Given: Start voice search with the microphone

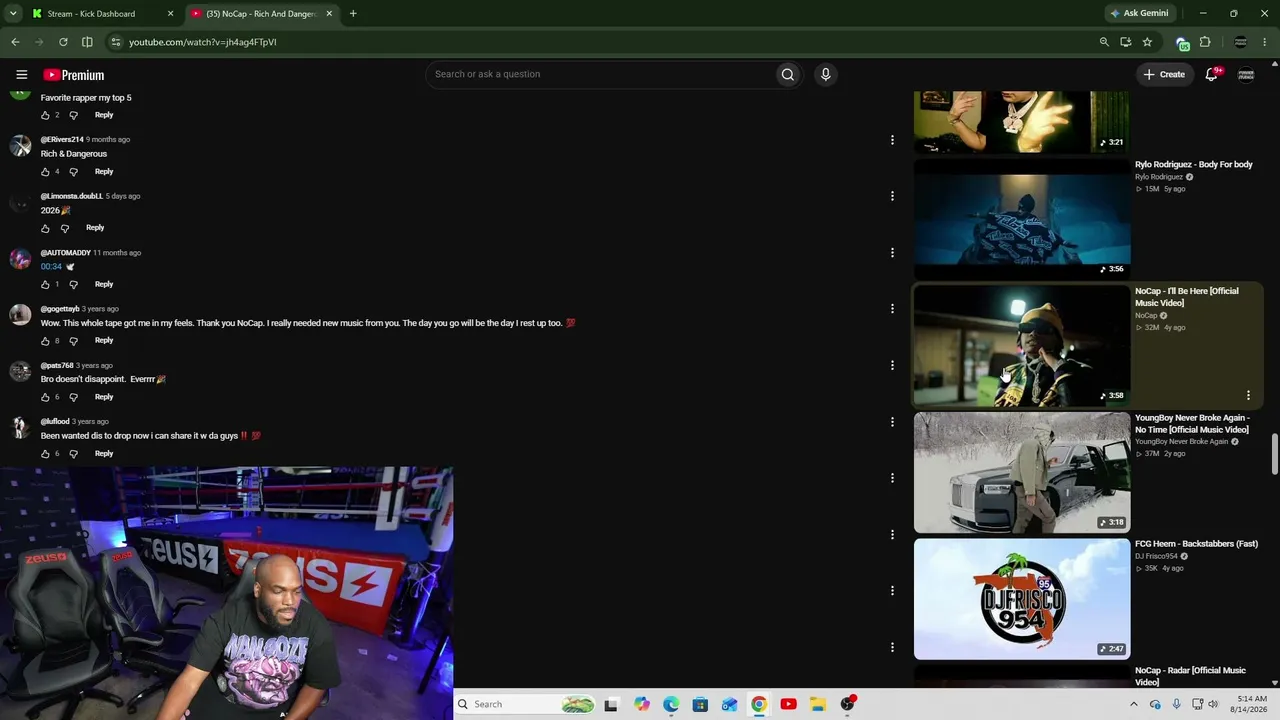Looking at the screenshot, I should coord(825,74).
